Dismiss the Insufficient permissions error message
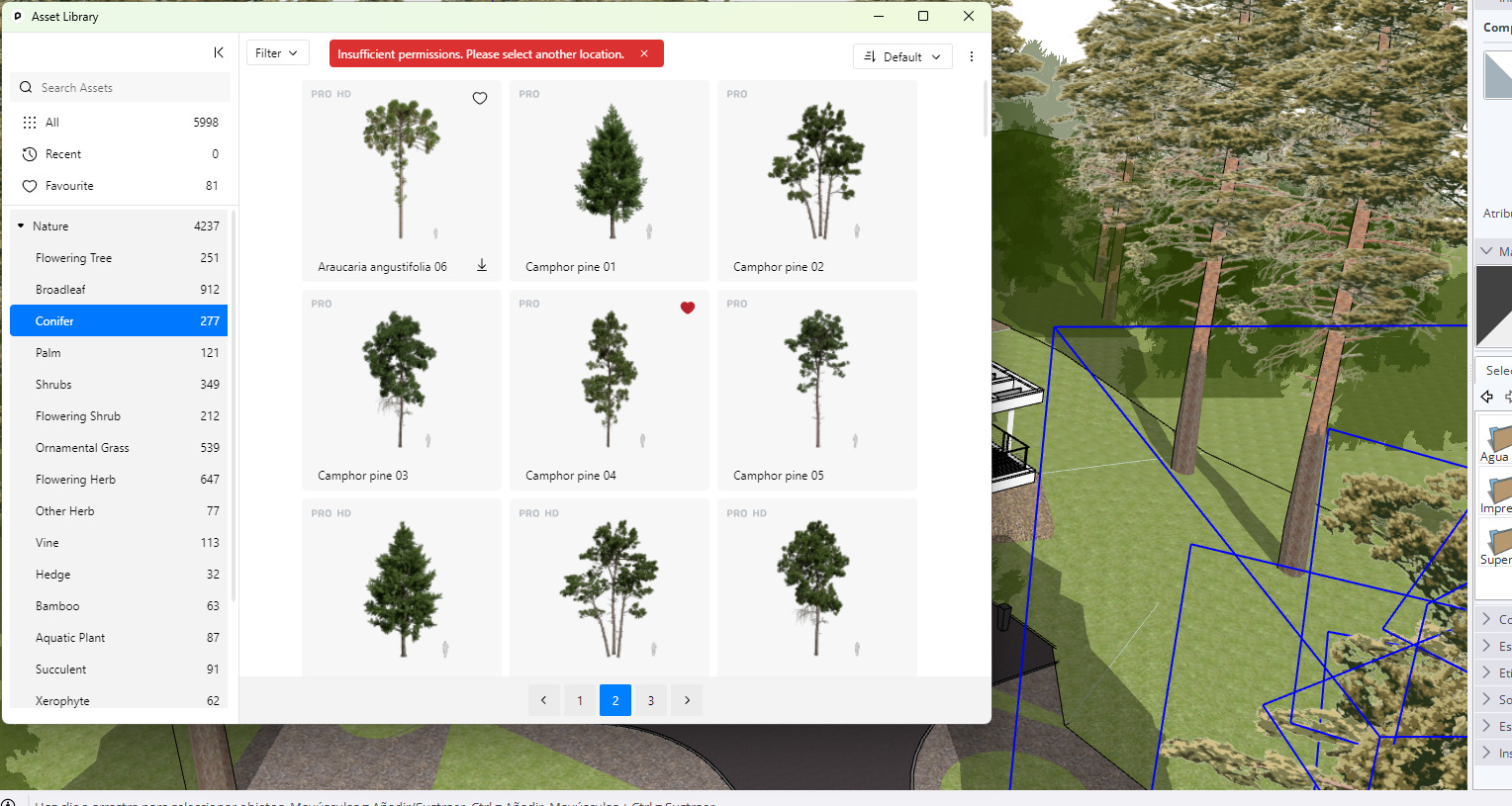Viewport: 1512px width, 806px height. (644, 53)
